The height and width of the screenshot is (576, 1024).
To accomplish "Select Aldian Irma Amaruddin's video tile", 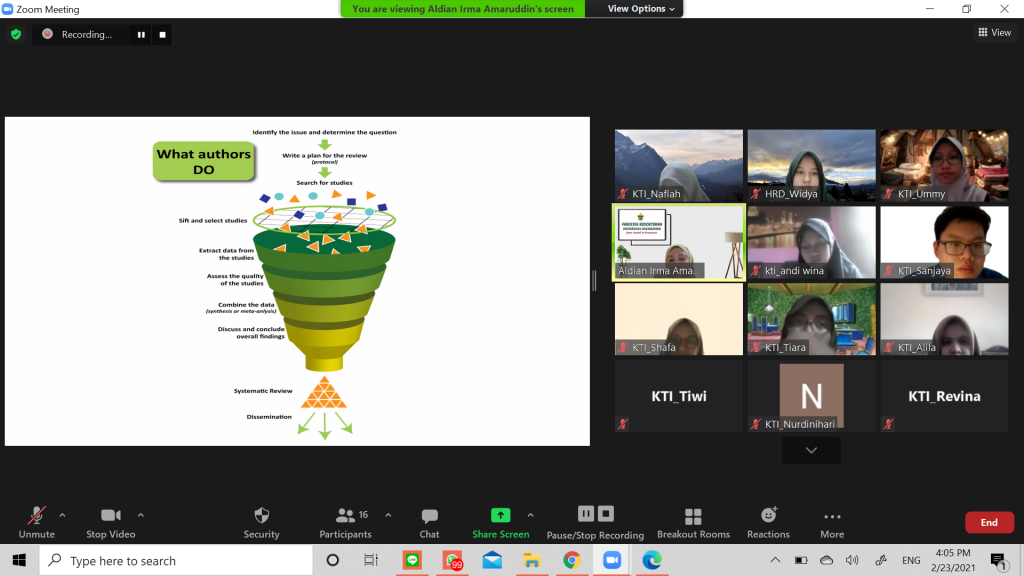I will coord(679,242).
